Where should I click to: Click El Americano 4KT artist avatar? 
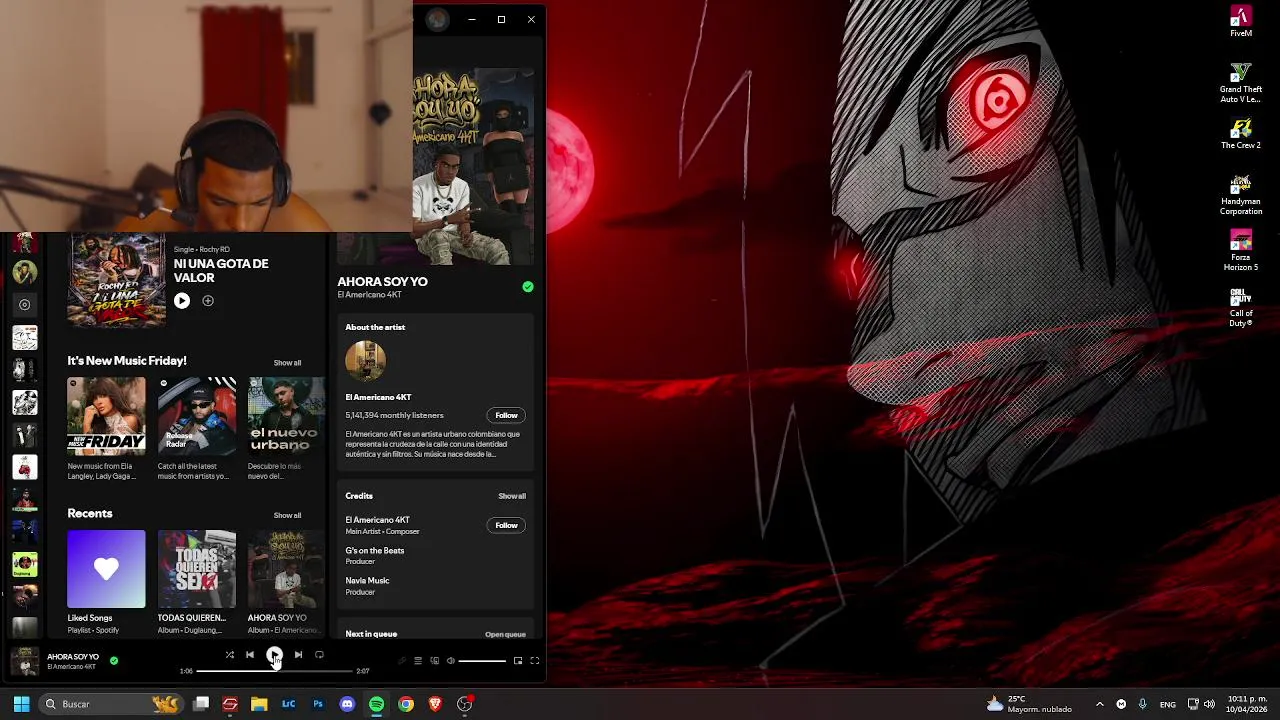365,361
